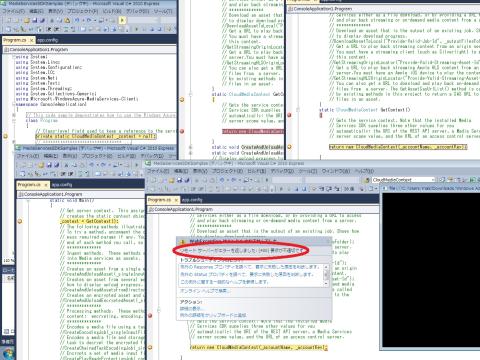Click the highlighted Start Debugging icon in top-left window
The height and width of the screenshot is (360, 480).
[122, 21]
